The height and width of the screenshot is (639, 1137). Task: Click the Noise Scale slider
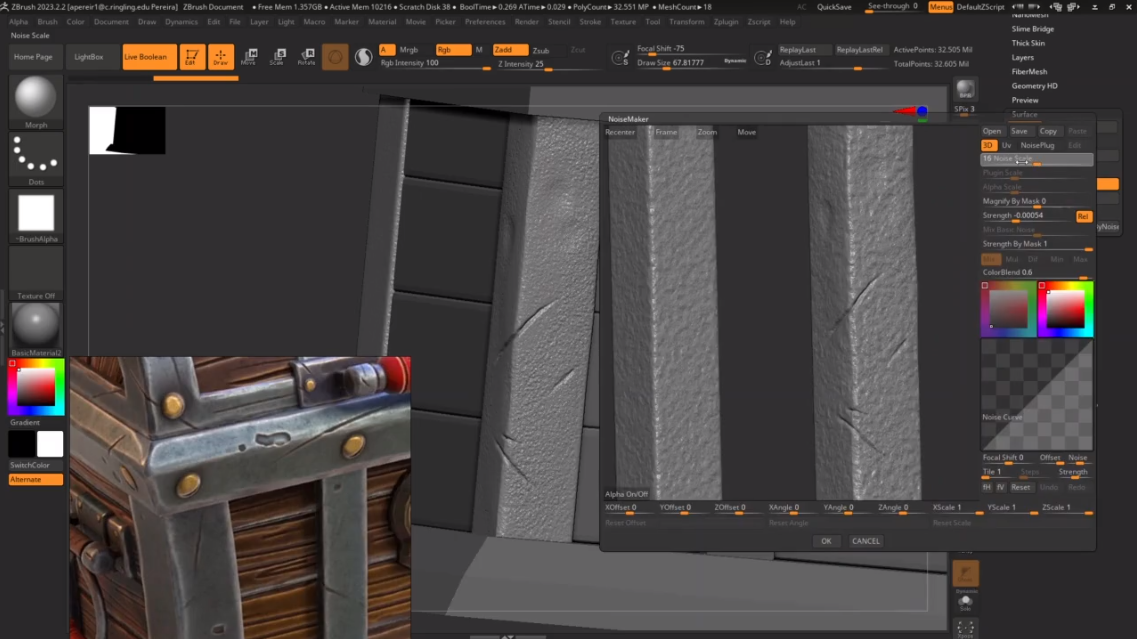[x=1037, y=159]
